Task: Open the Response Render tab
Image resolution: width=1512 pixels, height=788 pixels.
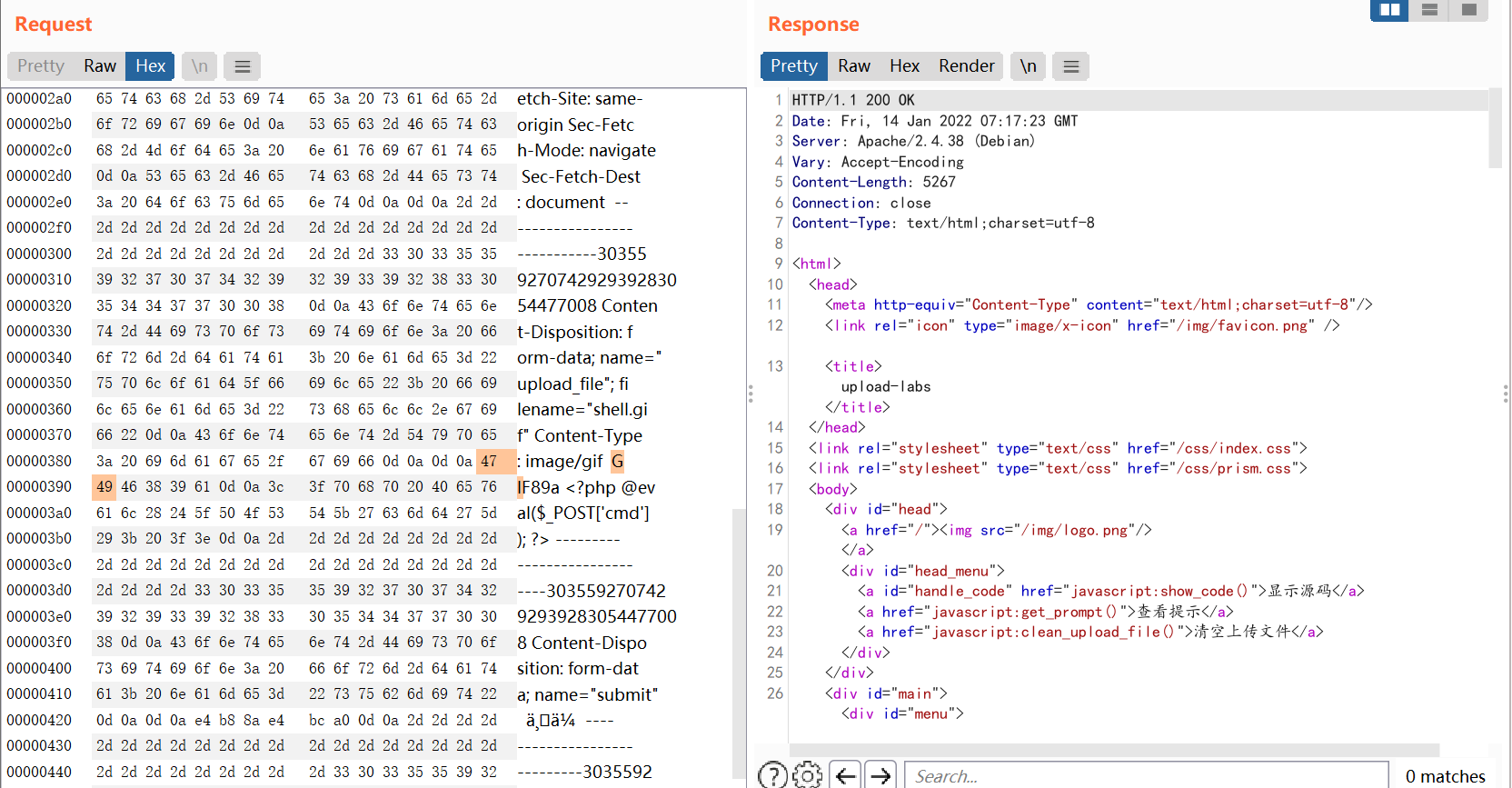Action: (967, 66)
